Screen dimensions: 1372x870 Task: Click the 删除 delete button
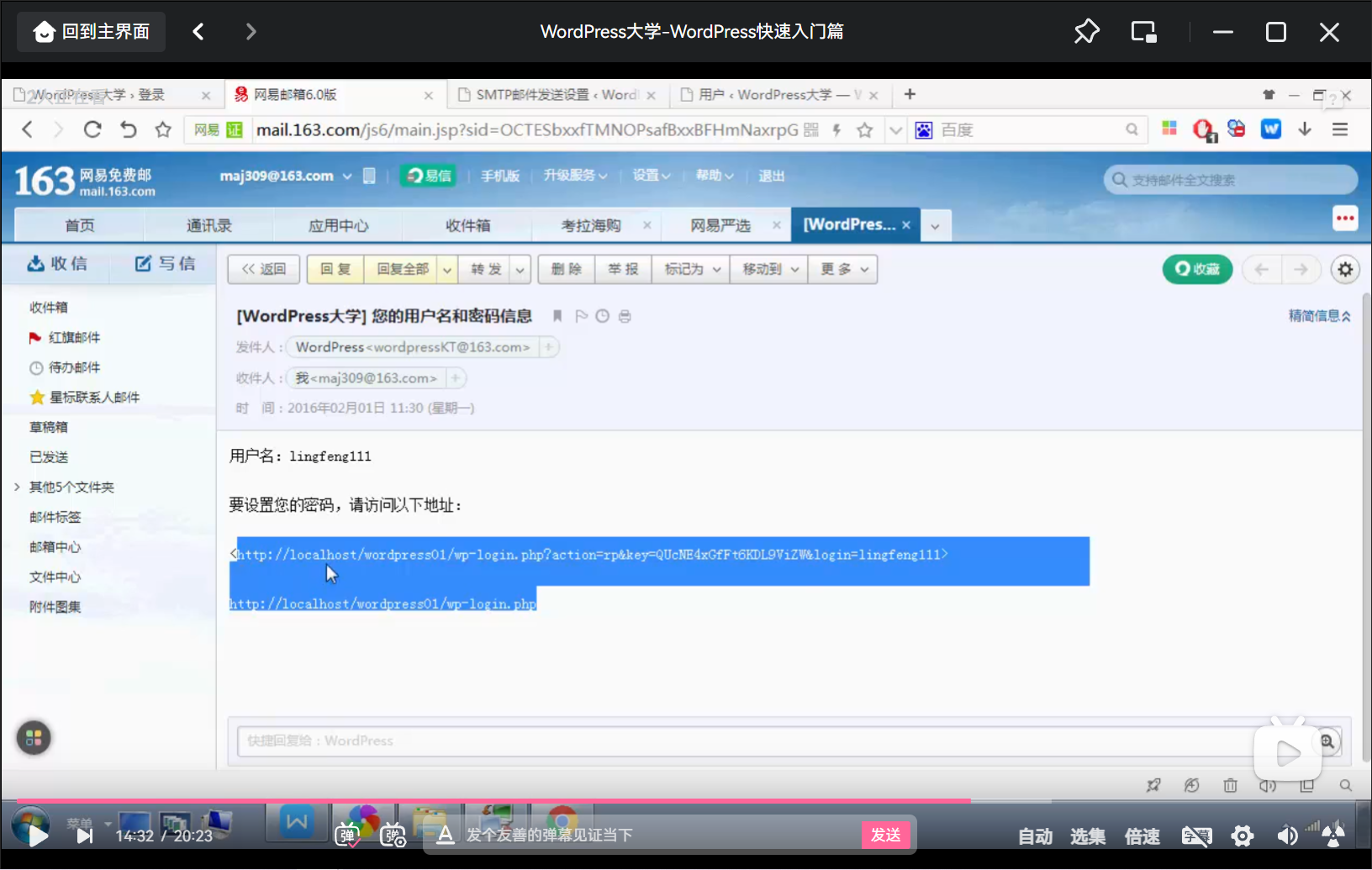pyautogui.click(x=567, y=269)
